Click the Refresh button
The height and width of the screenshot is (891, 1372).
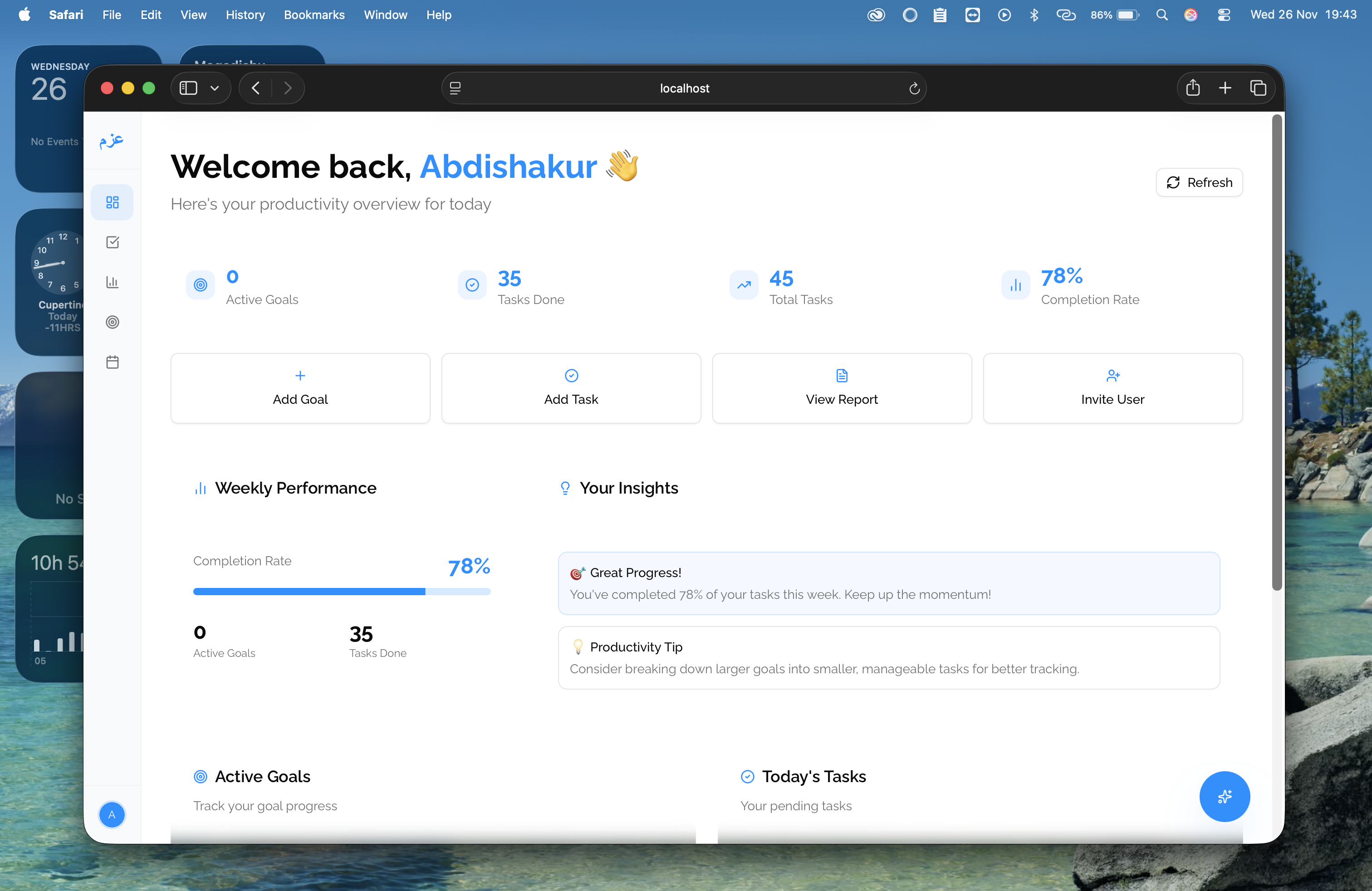pos(1199,183)
